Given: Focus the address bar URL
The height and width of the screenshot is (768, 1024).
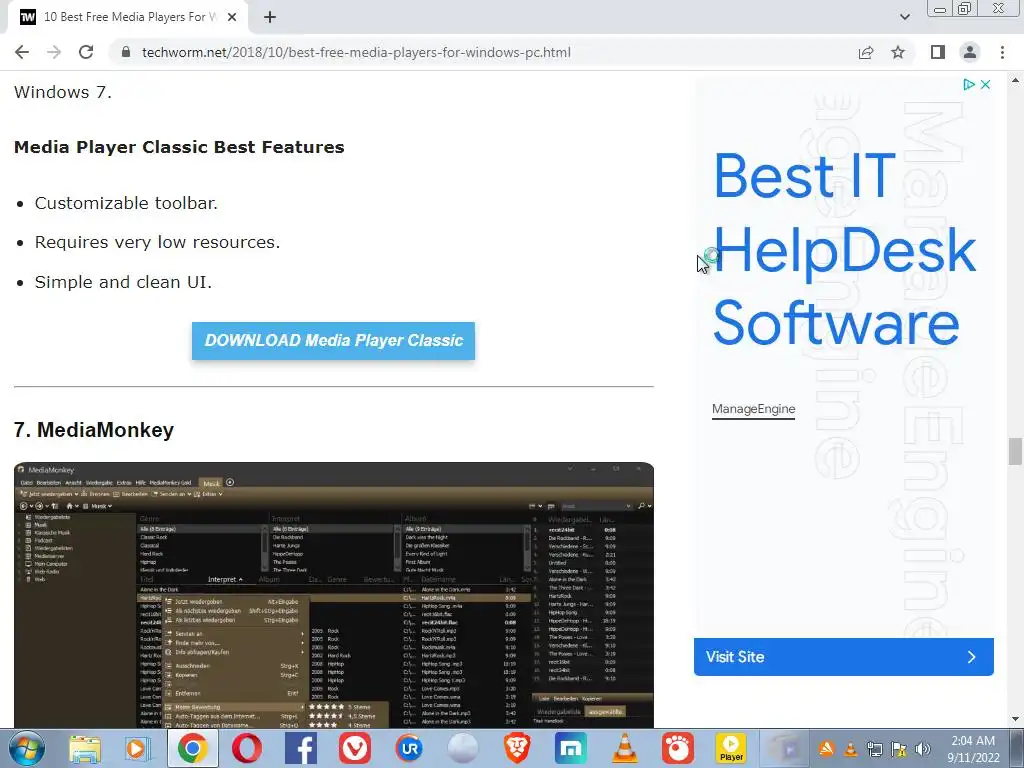Looking at the screenshot, I should pos(356,52).
